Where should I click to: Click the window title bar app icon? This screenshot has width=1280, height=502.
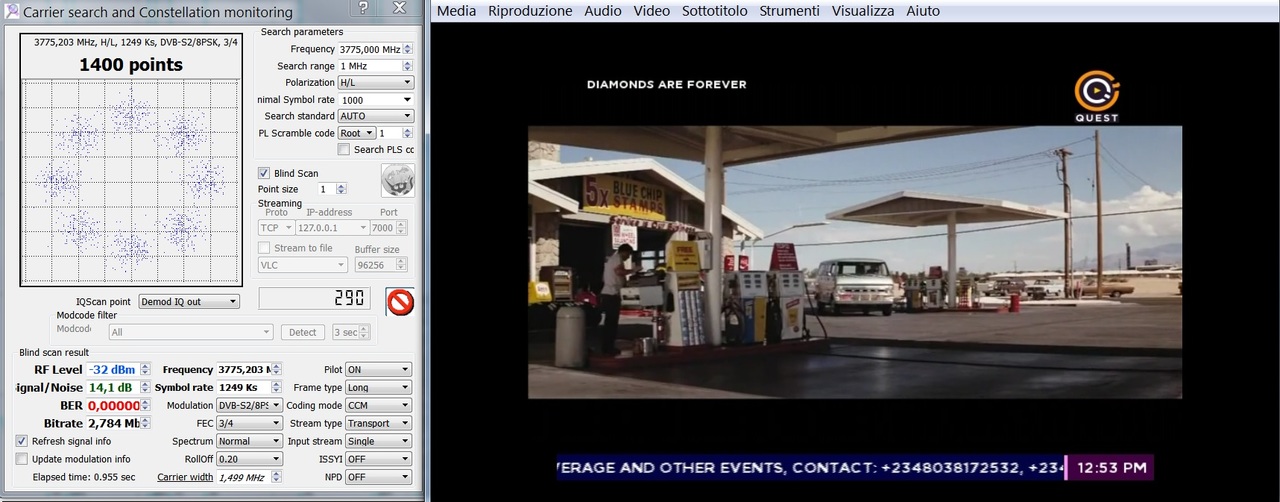click(x=11, y=12)
